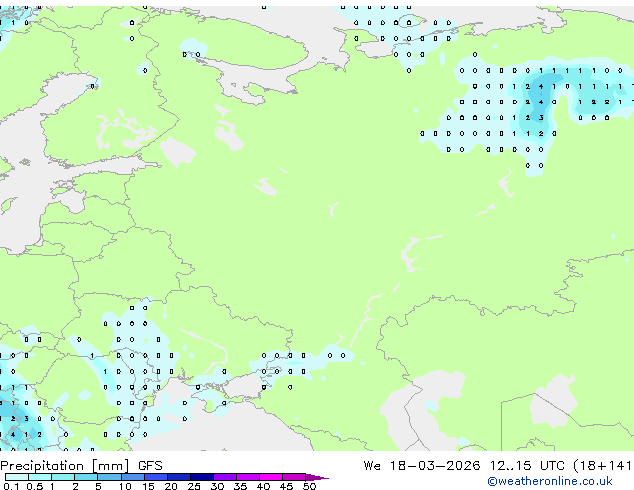Select the '30' legend scale label
Image resolution: width=634 pixels, height=490 pixels.
click(217, 486)
